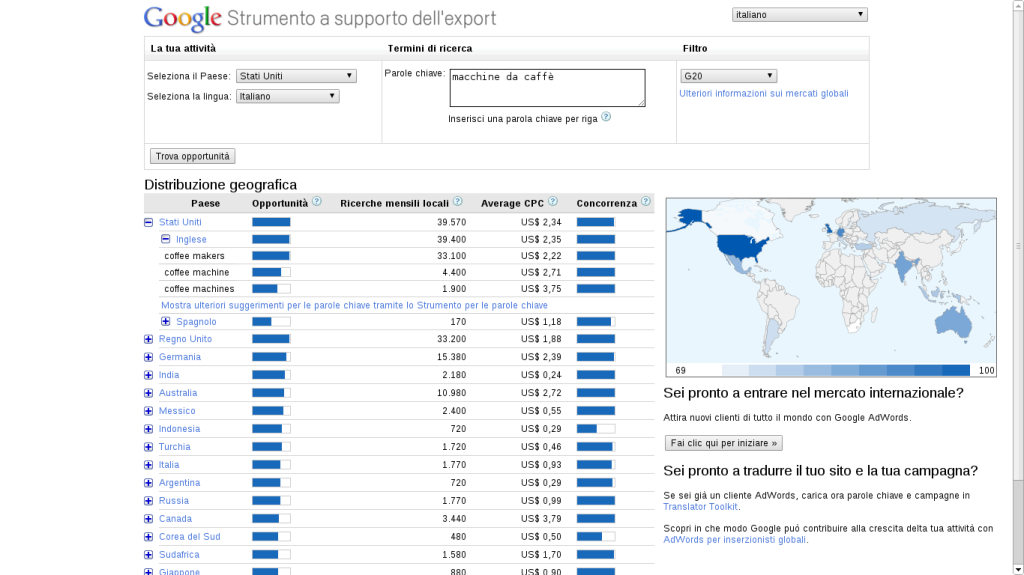Expand the Russia row

click(148, 501)
